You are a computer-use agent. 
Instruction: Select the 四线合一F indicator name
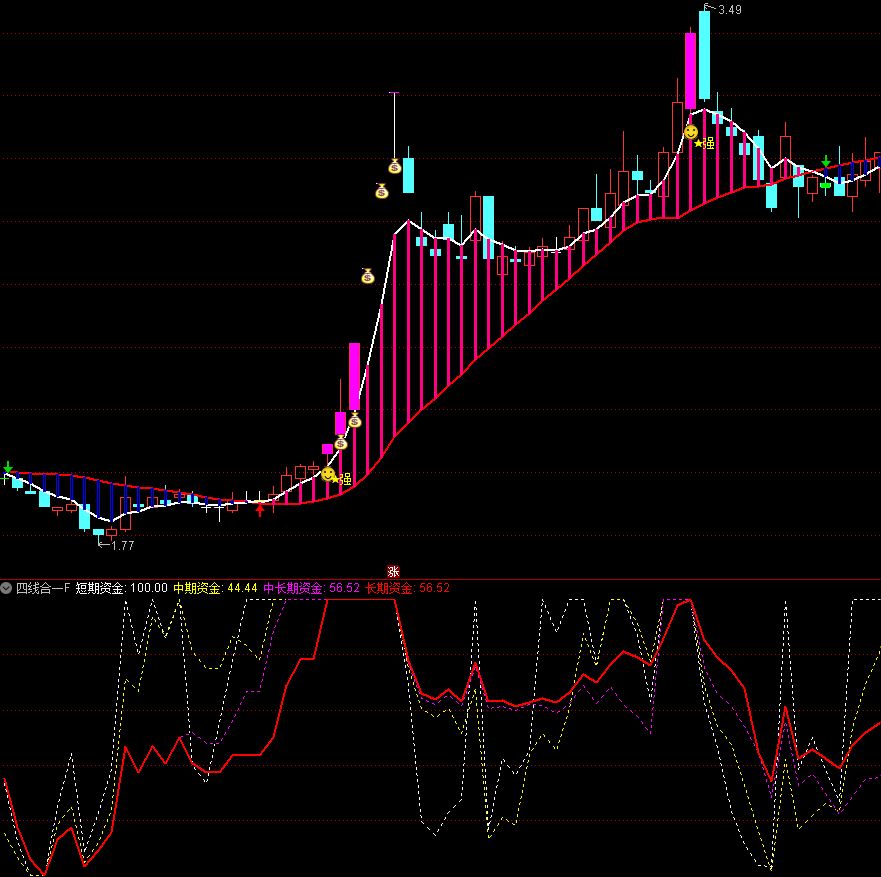coord(43,588)
